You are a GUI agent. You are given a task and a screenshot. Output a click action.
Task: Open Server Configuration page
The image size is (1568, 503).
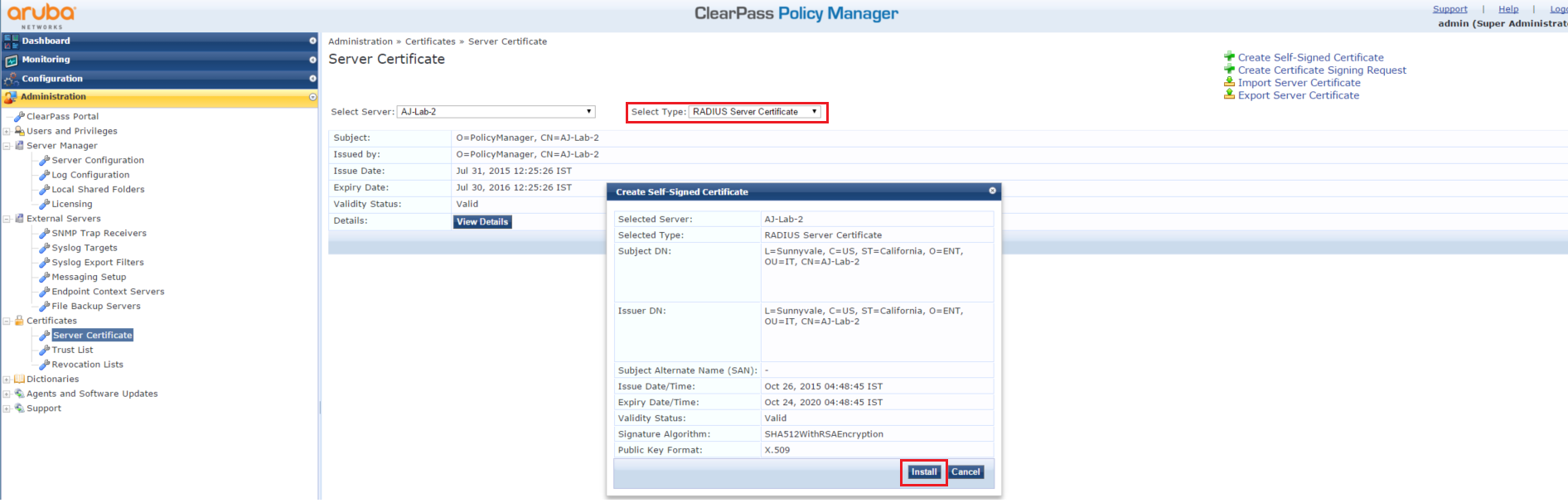coord(98,161)
